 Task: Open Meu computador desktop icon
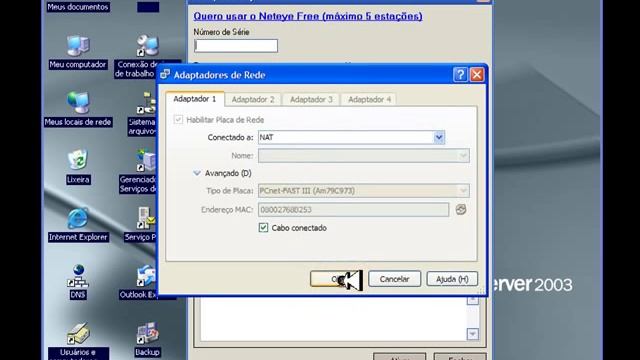pyautogui.click(x=78, y=46)
